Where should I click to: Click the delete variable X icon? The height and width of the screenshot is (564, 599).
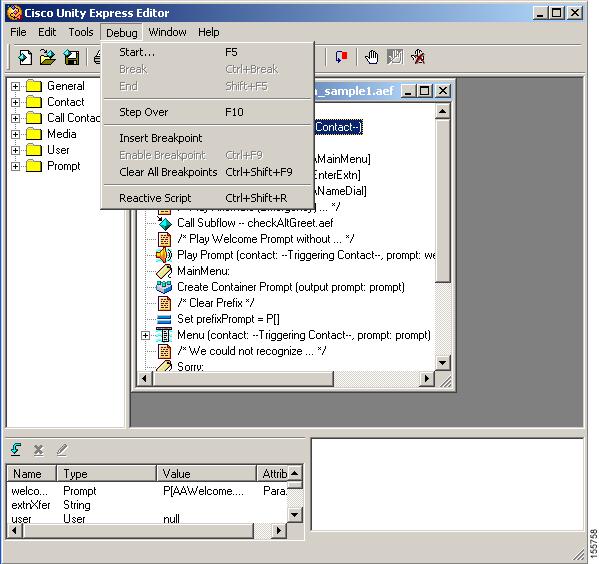coord(39,450)
